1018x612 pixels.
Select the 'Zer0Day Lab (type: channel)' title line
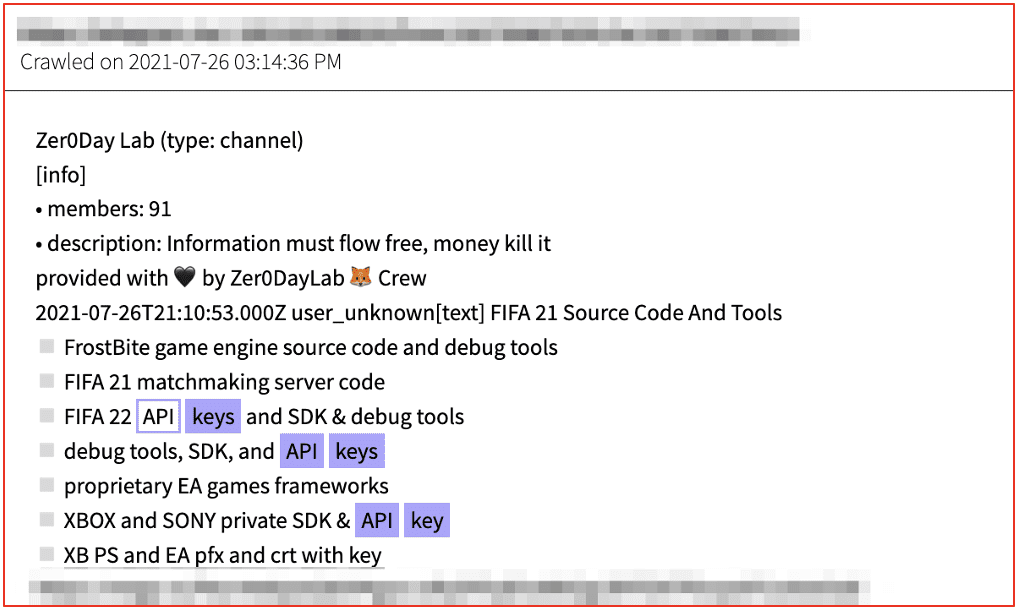(169, 140)
